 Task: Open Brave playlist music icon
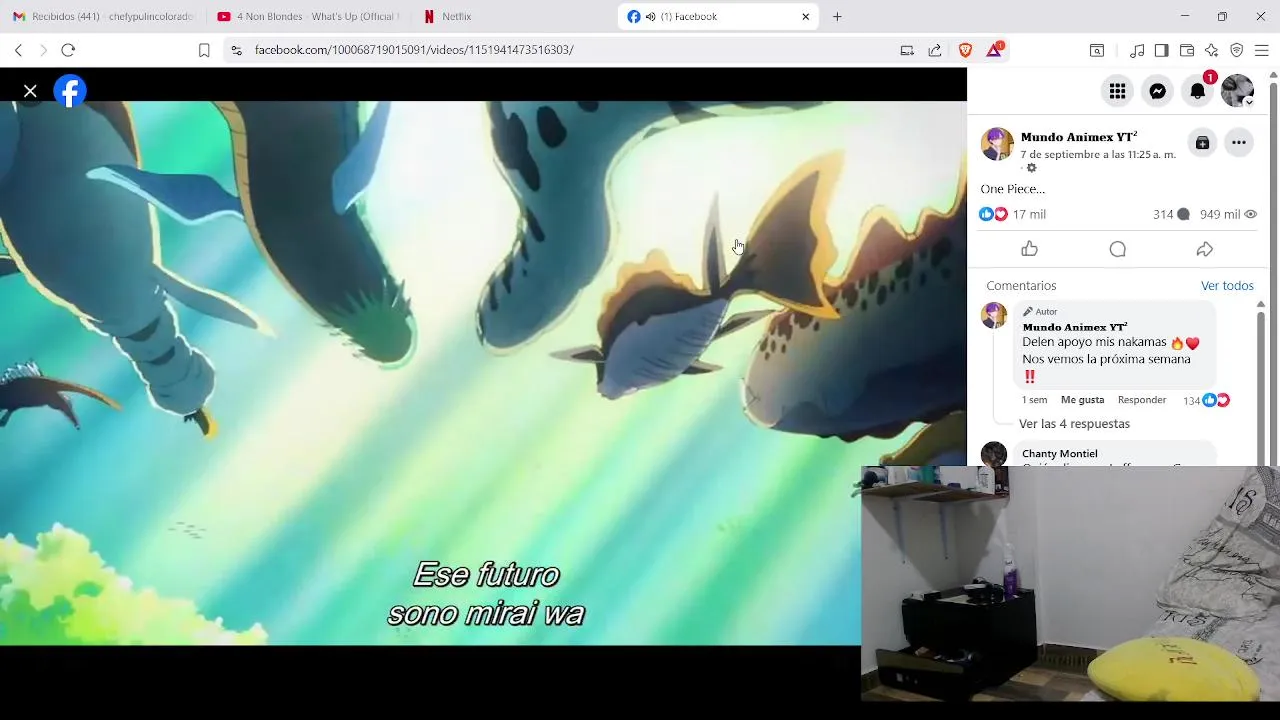1137,50
